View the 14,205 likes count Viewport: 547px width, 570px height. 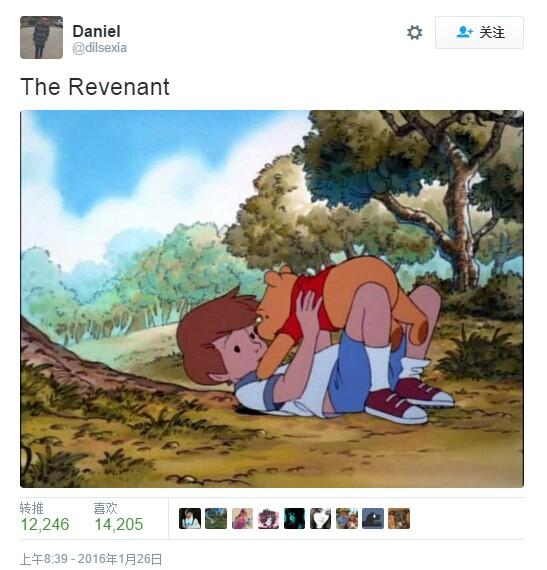click(x=119, y=524)
